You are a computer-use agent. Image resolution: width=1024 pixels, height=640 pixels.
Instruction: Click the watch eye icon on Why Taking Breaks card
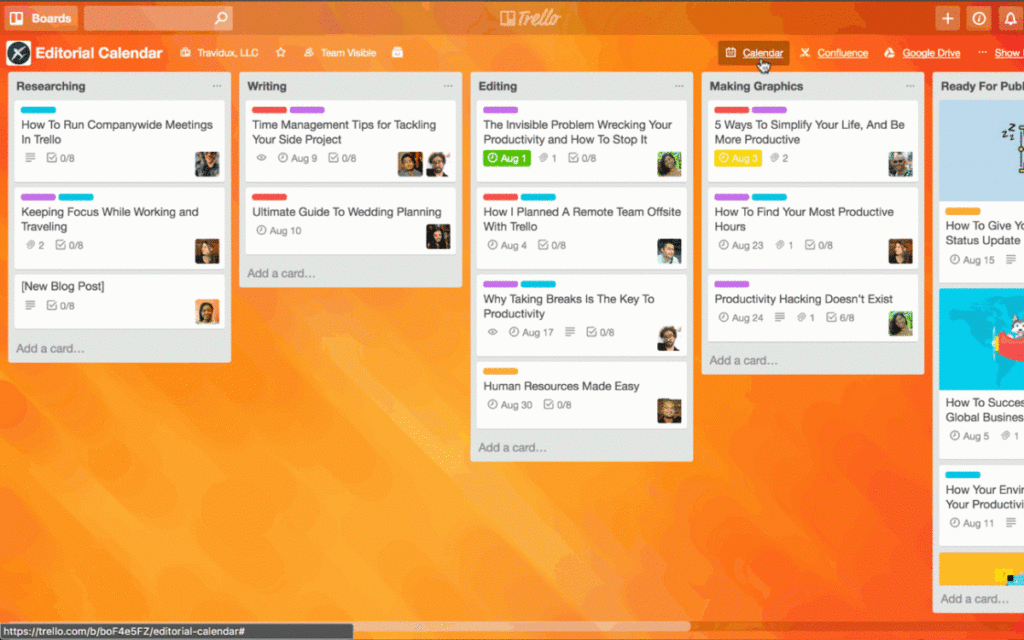click(x=492, y=332)
